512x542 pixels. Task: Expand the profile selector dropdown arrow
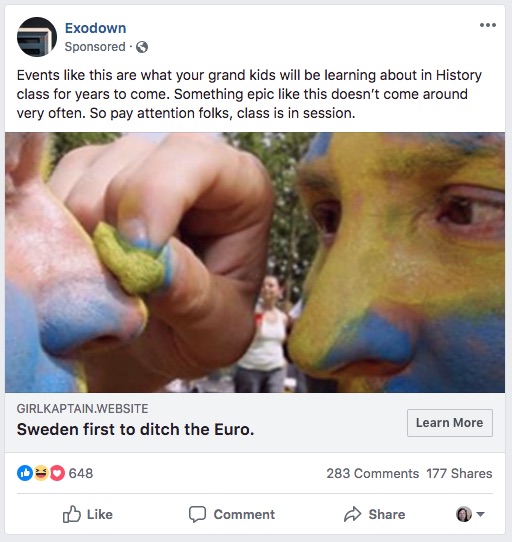pyautogui.click(x=480, y=514)
